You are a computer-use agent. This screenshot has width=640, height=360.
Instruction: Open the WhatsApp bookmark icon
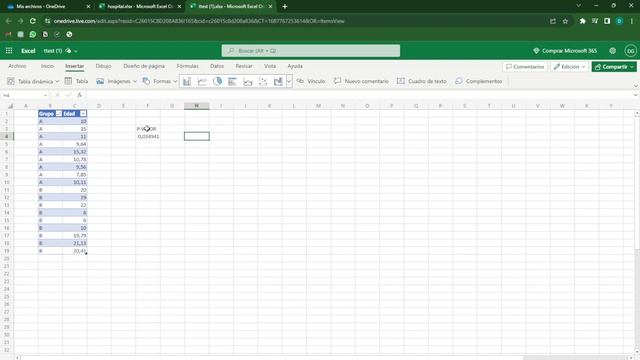(33, 34)
